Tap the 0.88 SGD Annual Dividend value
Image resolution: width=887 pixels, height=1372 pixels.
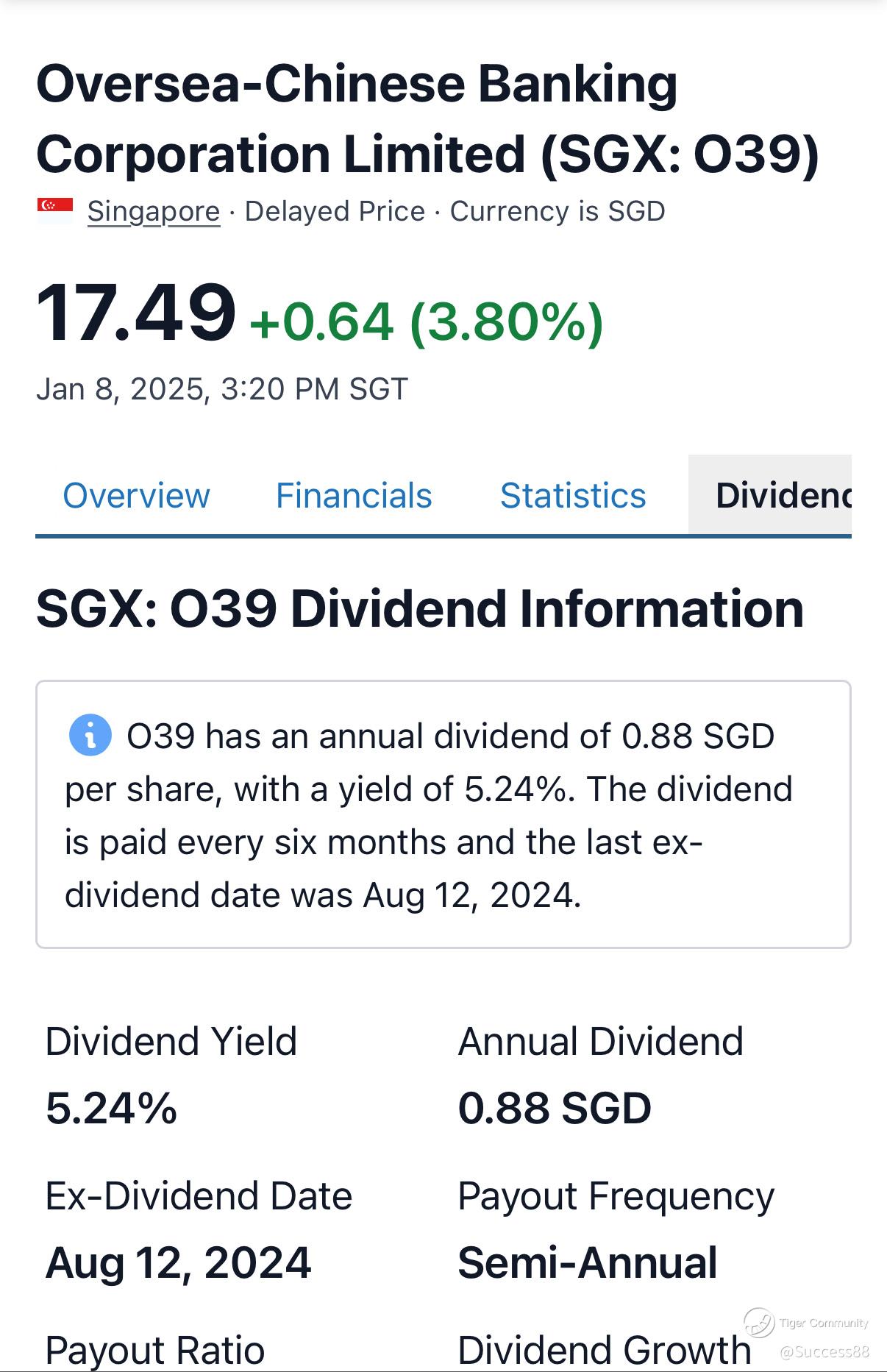click(x=555, y=1107)
